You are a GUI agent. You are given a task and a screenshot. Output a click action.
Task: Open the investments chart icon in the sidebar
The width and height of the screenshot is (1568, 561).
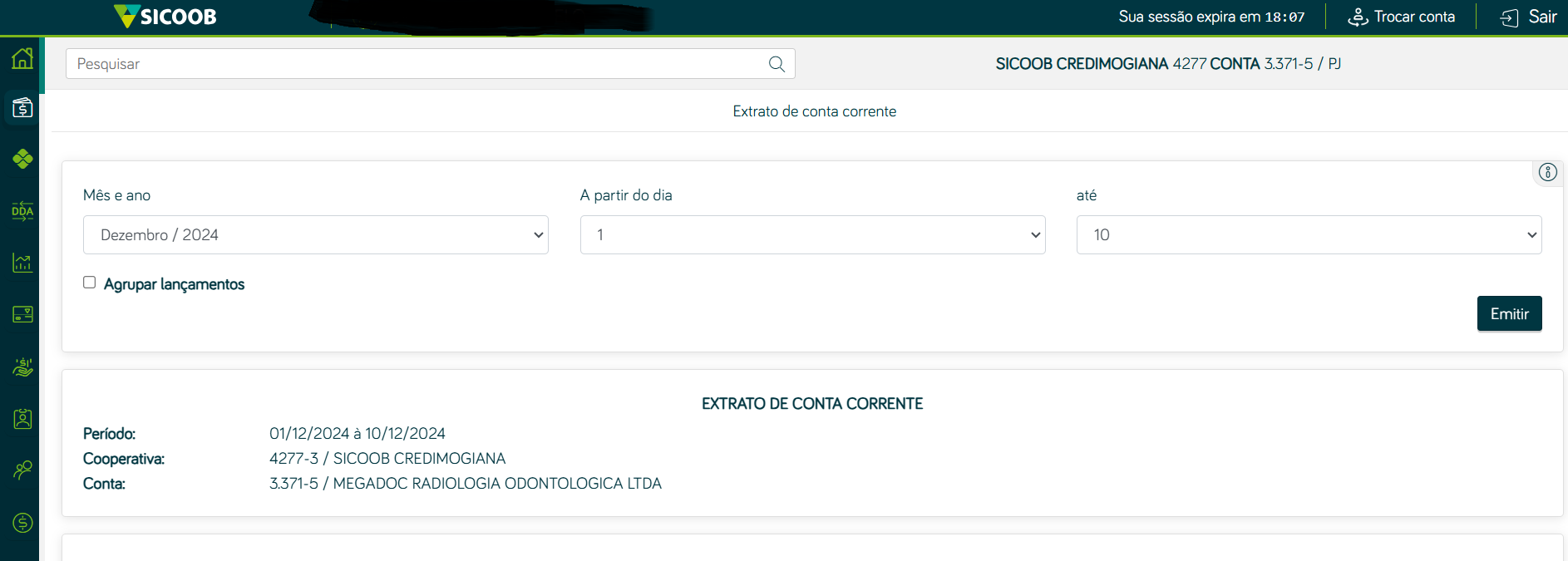tap(22, 263)
